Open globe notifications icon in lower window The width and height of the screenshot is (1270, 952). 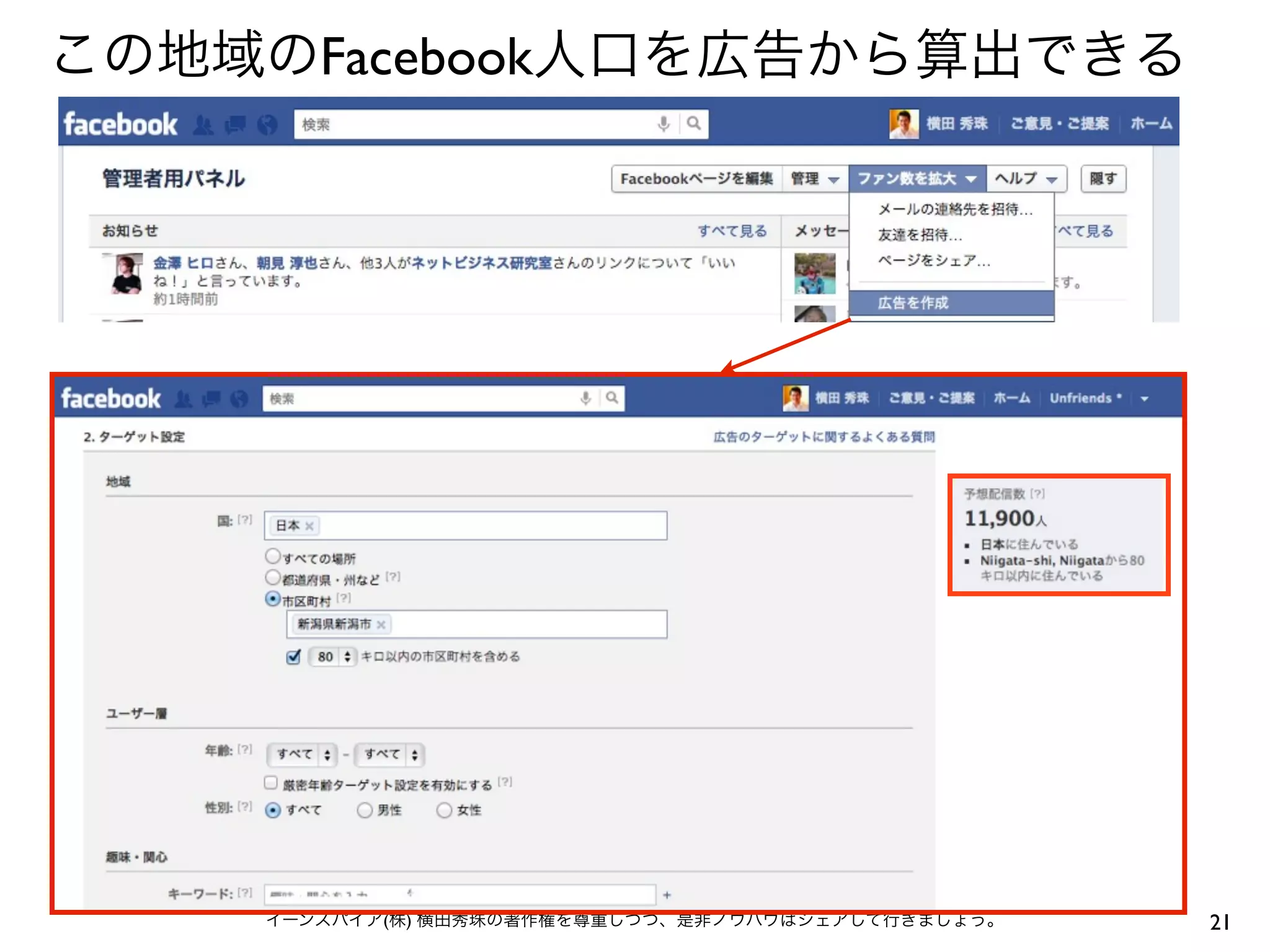point(239,399)
